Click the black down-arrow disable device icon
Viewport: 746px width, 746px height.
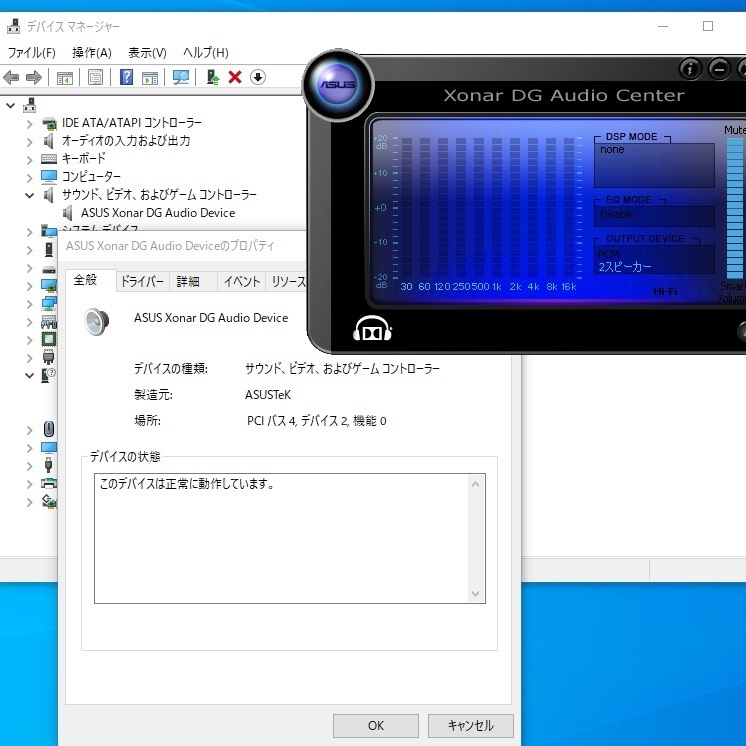(x=257, y=77)
